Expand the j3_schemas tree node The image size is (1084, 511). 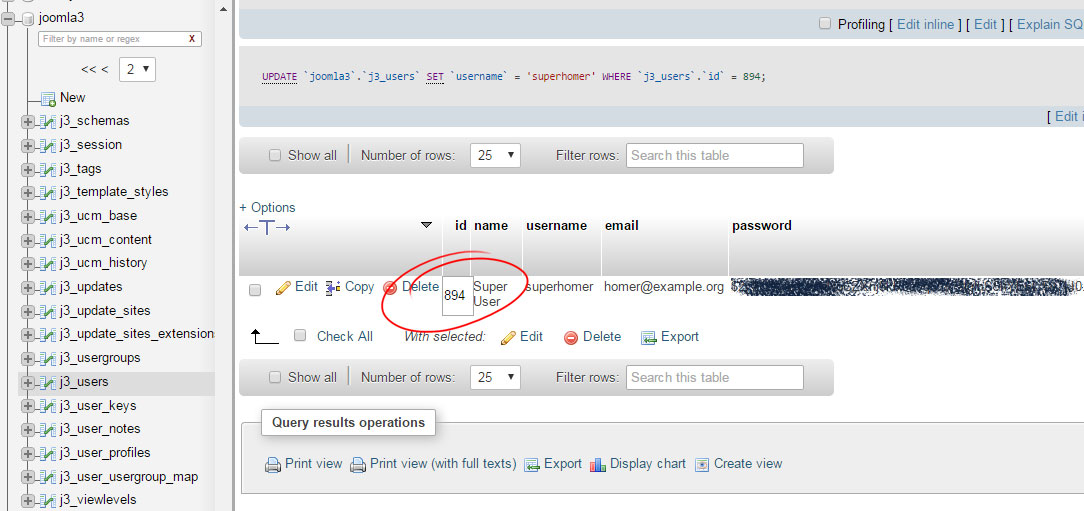pyautogui.click(x=28, y=122)
